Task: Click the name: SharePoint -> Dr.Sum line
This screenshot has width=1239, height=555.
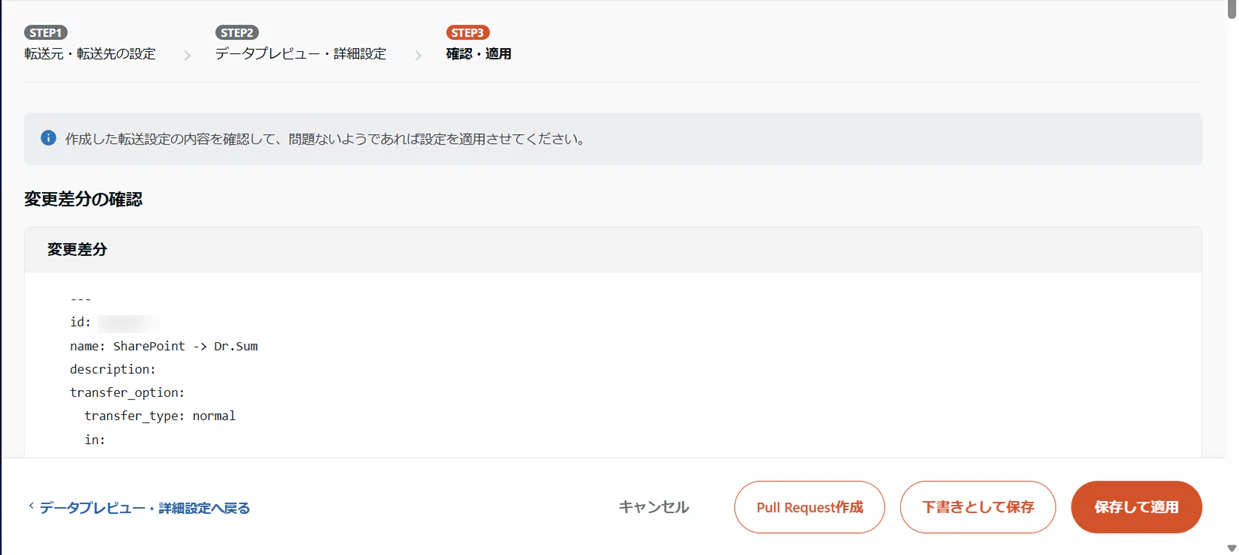Action: (x=164, y=346)
